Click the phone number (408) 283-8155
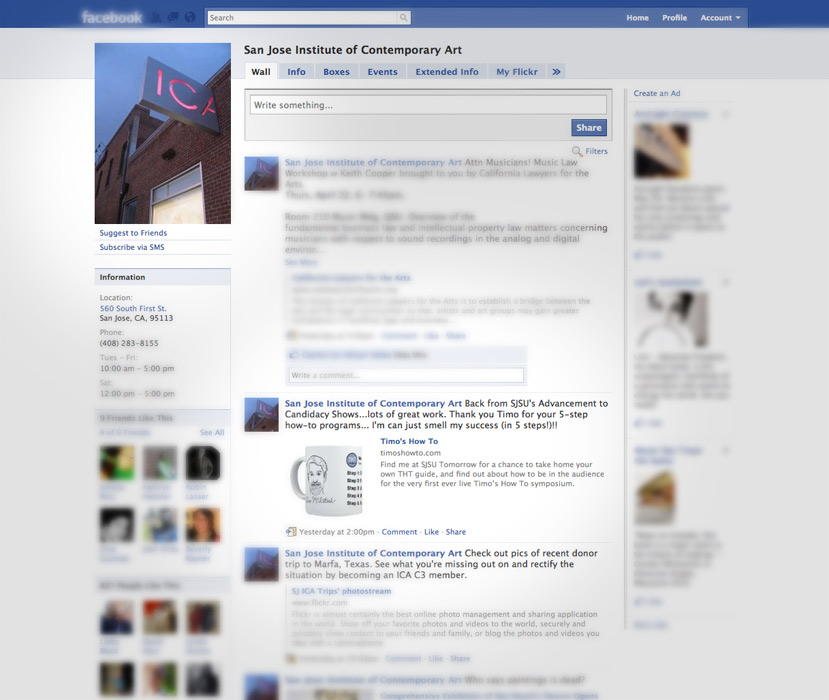This screenshot has width=829, height=700. (x=129, y=343)
